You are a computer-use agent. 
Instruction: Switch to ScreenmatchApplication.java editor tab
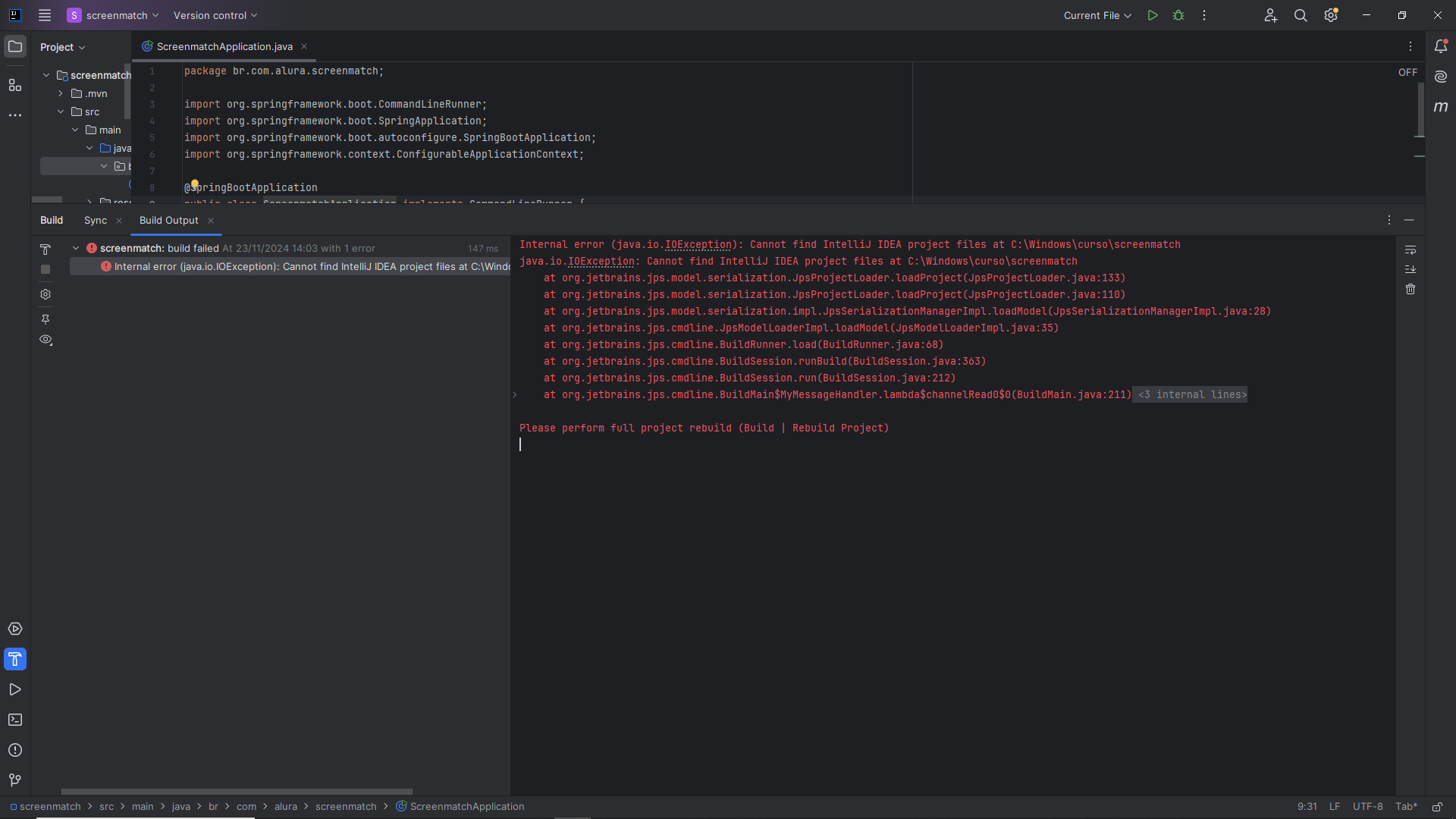tap(224, 46)
